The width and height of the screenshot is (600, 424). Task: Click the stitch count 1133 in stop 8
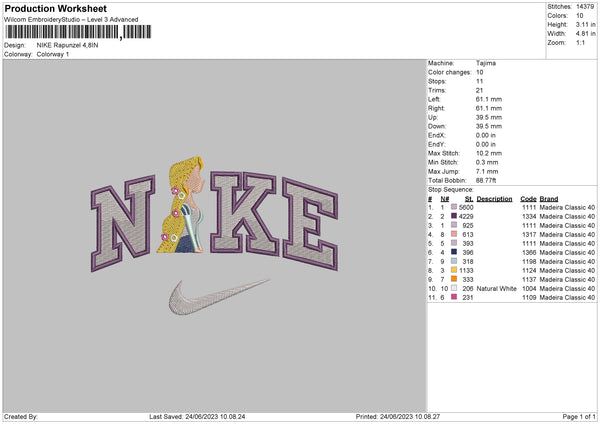tap(466, 270)
